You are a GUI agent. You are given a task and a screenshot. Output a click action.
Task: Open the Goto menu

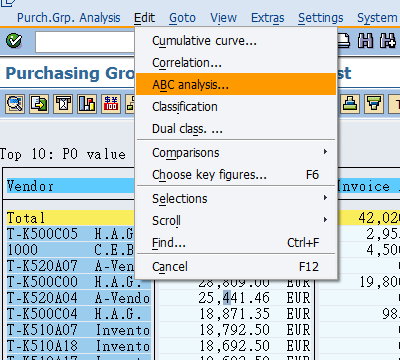pos(182,18)
